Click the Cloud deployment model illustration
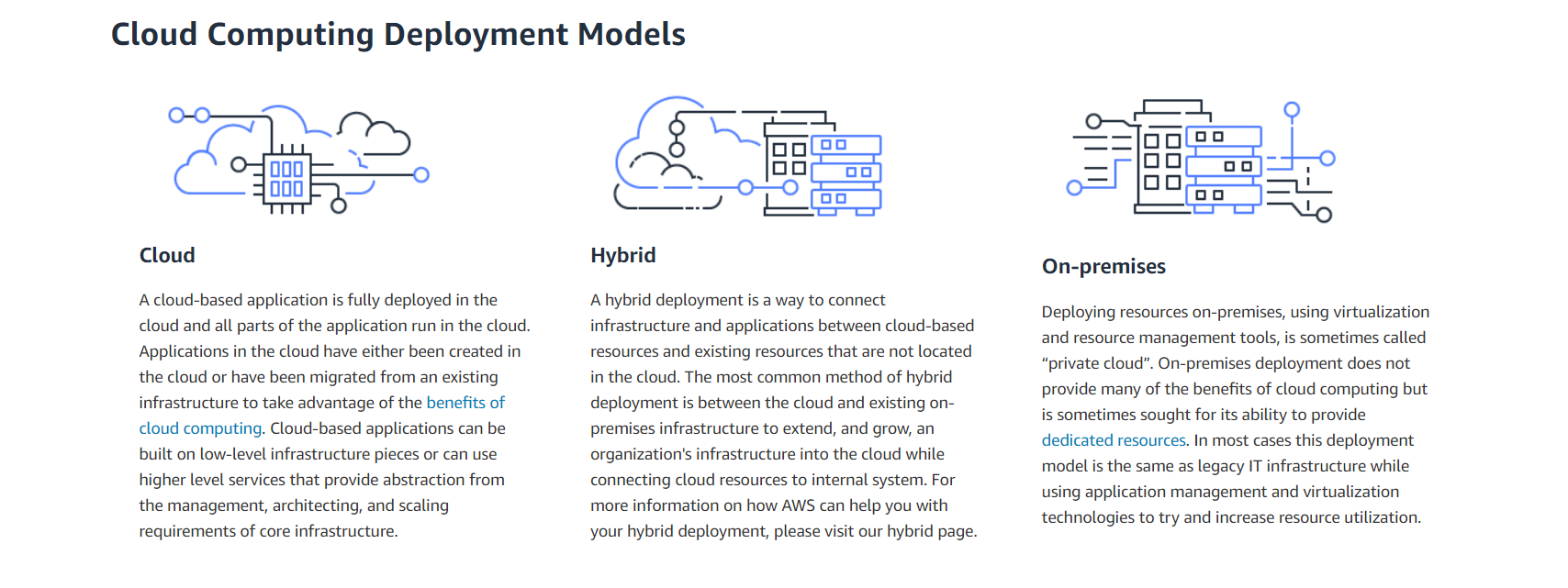 click(299, 159)
